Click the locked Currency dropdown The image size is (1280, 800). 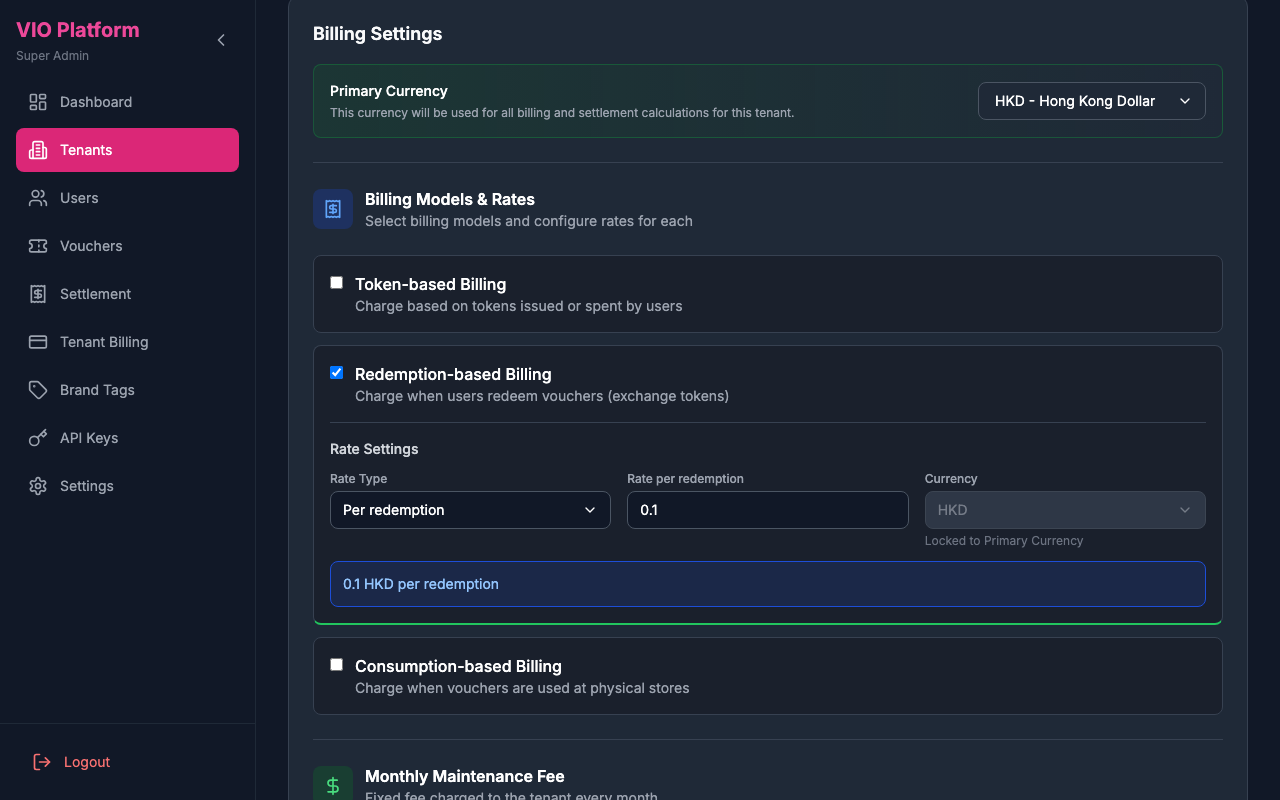point(1064,509)
